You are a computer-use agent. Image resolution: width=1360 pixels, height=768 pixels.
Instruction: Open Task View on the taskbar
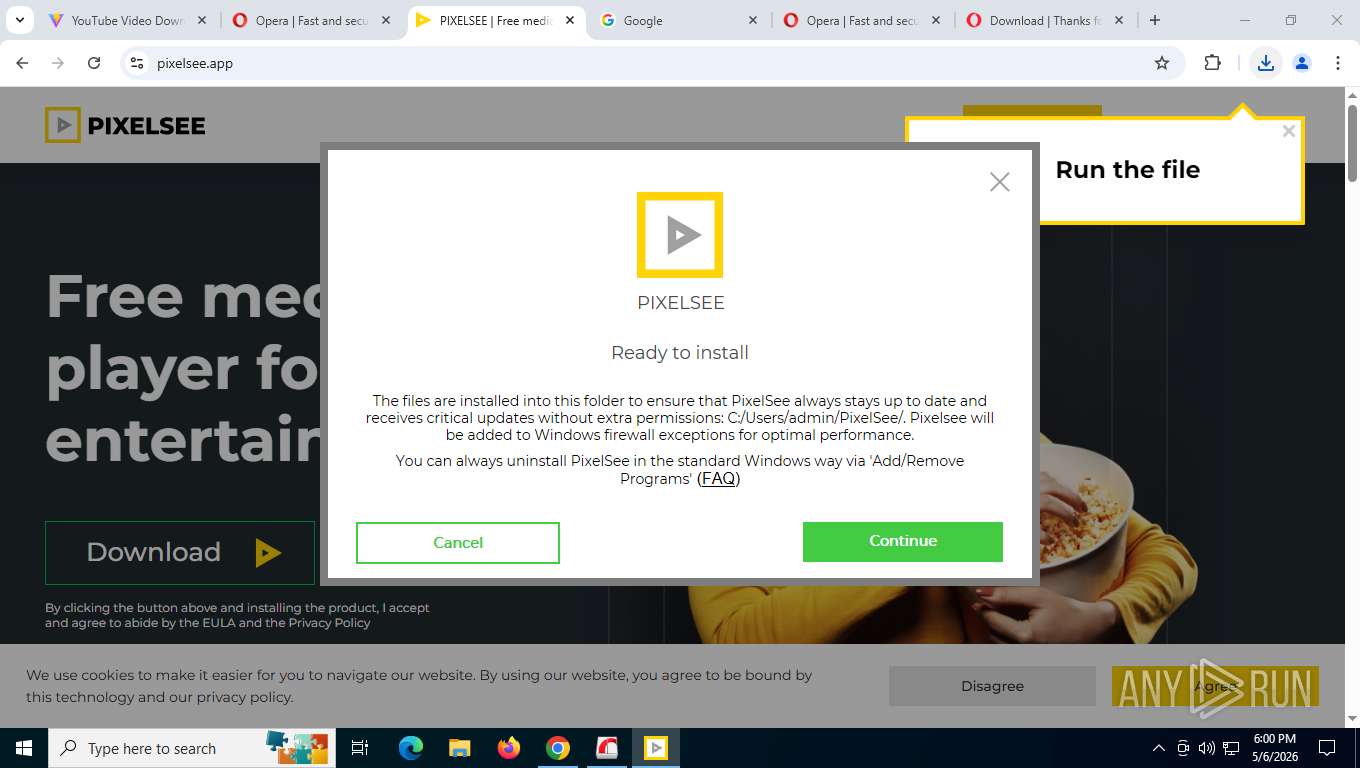[x=360, y=748]
